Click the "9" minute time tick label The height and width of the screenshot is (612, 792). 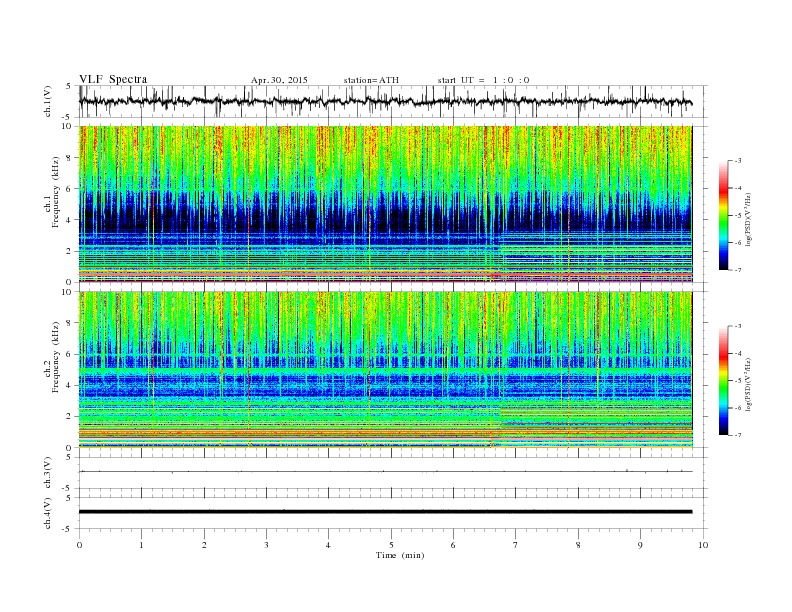pyautogui.click(x=640, y=545)
